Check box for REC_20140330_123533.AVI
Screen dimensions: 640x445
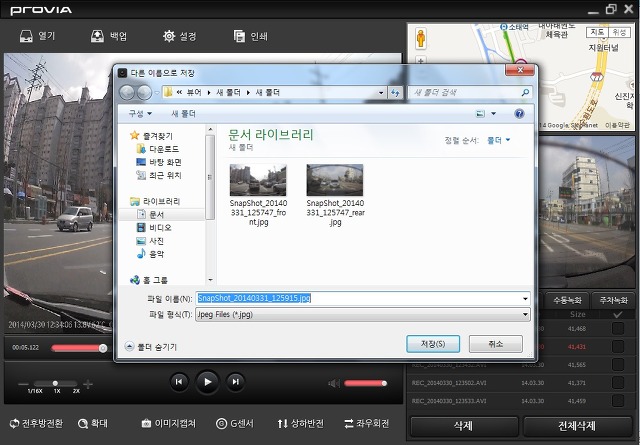click(618, 400)
